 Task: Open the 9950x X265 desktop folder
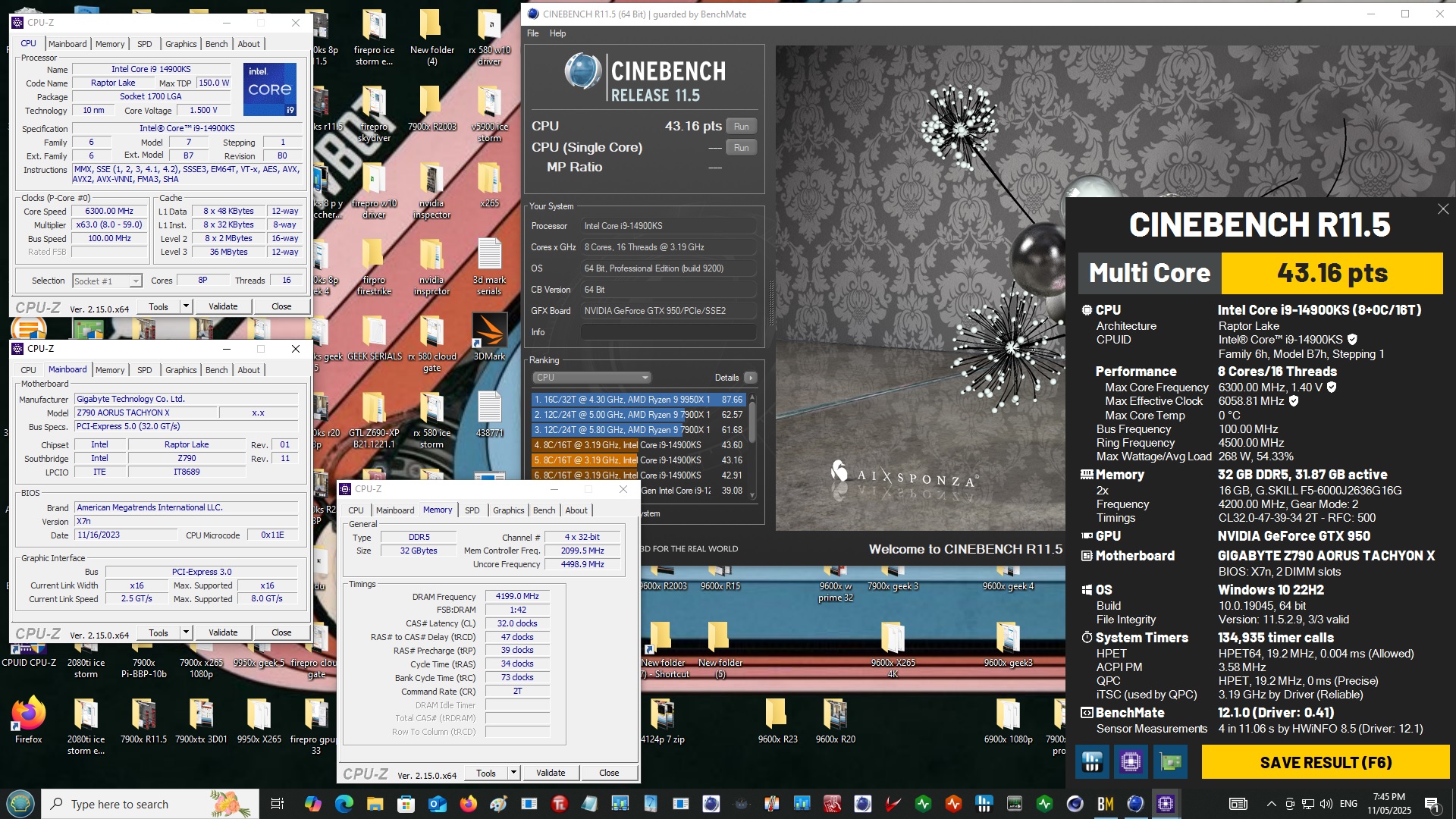pyautogui.click(x=259, y=720)
